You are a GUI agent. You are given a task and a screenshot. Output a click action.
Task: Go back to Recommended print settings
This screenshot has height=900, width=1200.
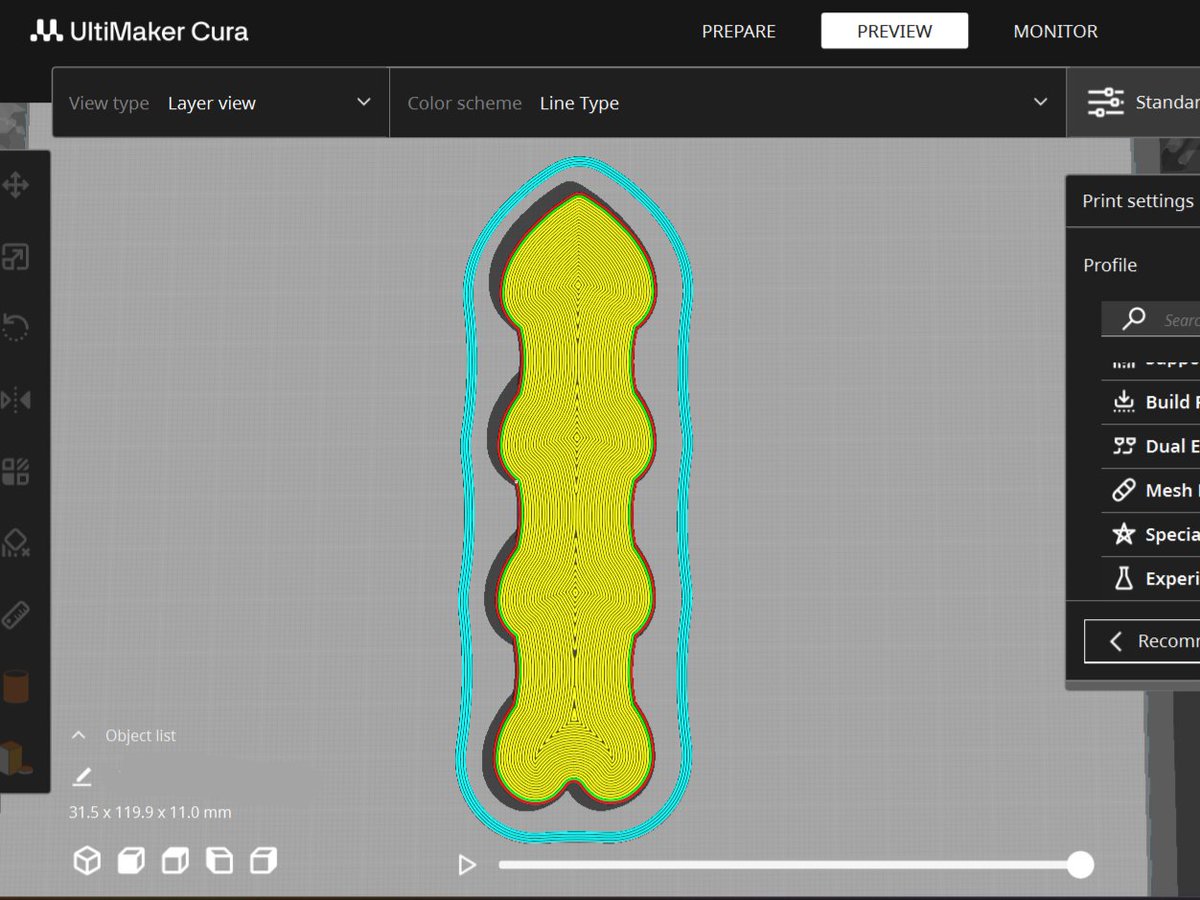[x=1150, y=640]
